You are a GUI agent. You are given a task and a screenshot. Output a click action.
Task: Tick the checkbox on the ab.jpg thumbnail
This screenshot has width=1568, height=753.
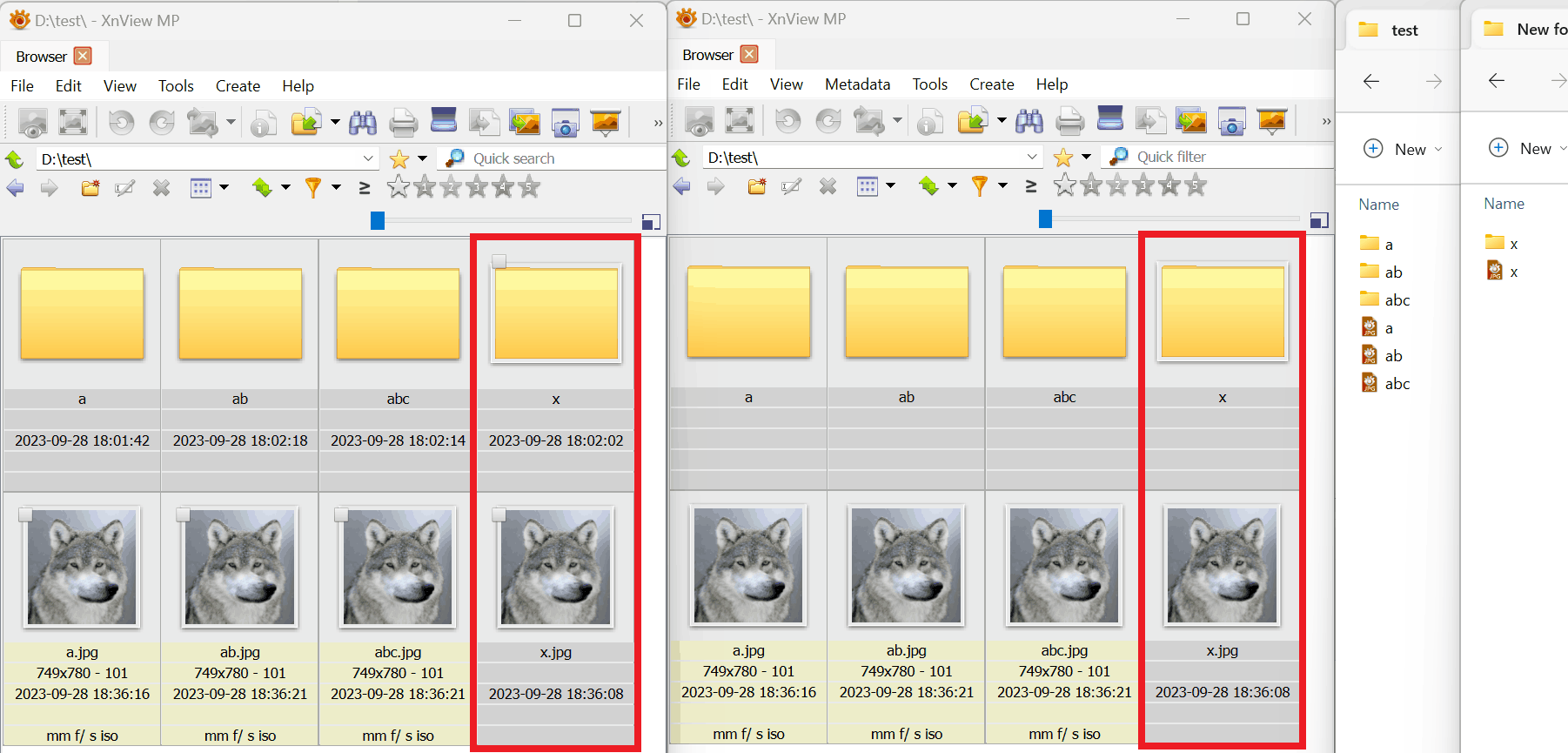point(183,514)
